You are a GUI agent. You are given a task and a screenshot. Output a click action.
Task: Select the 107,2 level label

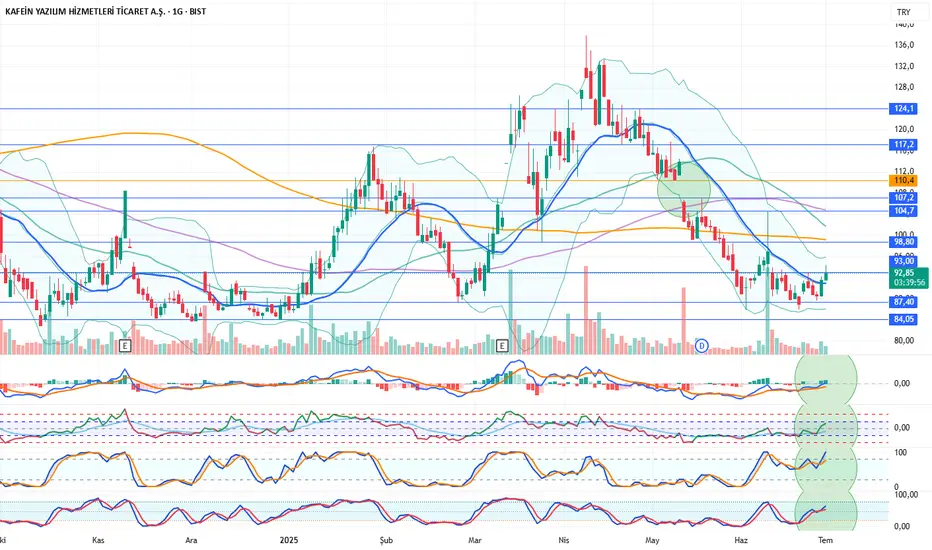903,197
